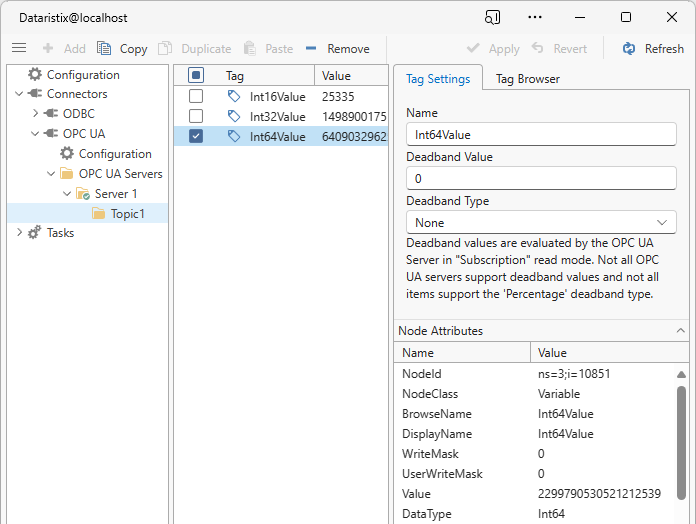Image resolution: width=696 pixels, height=524 pixels.
Task: Click the Remove toolbar icon
Action: click(x=312, y=48)
